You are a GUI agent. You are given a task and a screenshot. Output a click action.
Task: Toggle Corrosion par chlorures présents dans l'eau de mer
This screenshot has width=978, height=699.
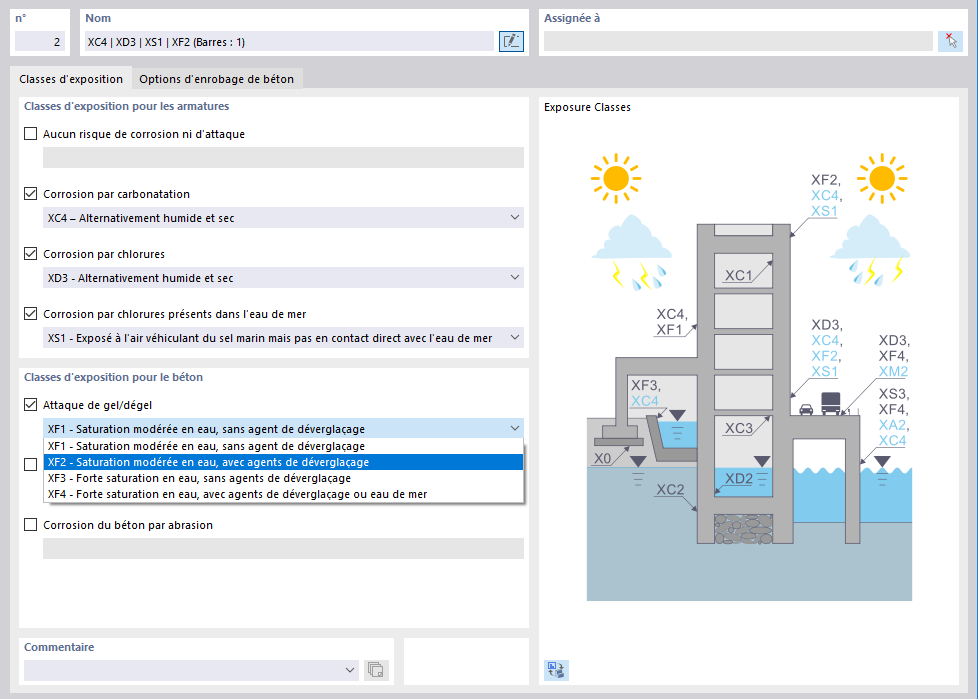click(x=31, y=314)
